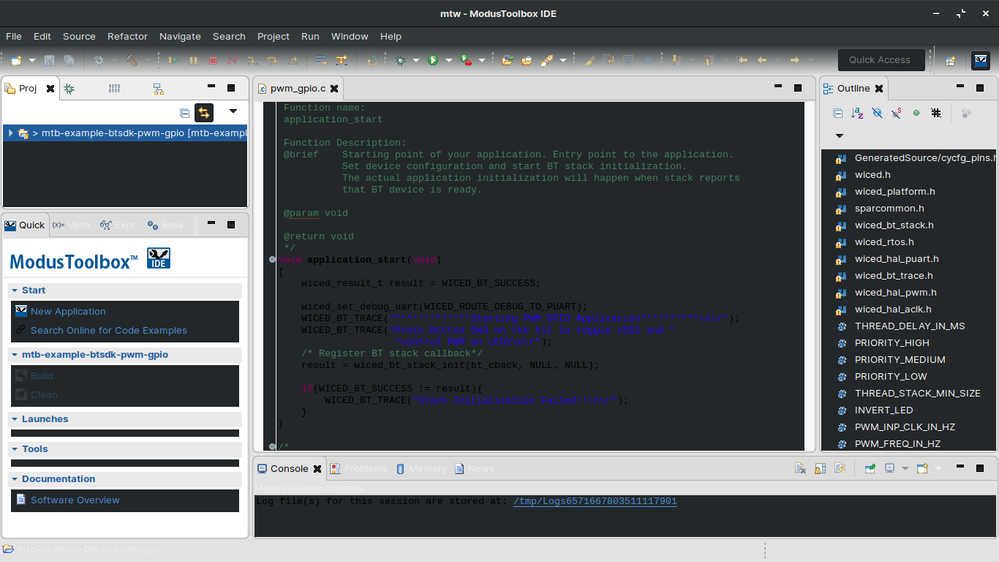Toggle Hide Static Members in Outline
This screenshot has width=999, height=562.
click(x=896, y=113)
